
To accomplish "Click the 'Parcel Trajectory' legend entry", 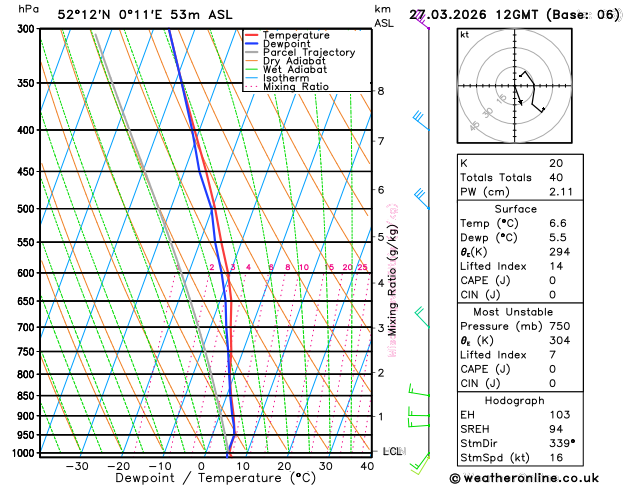I will point(300,53).
